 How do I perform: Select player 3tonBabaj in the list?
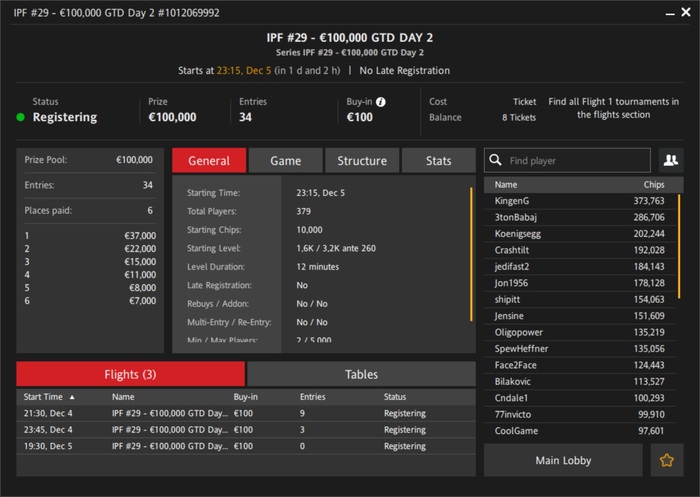click(x=580, y=217)
